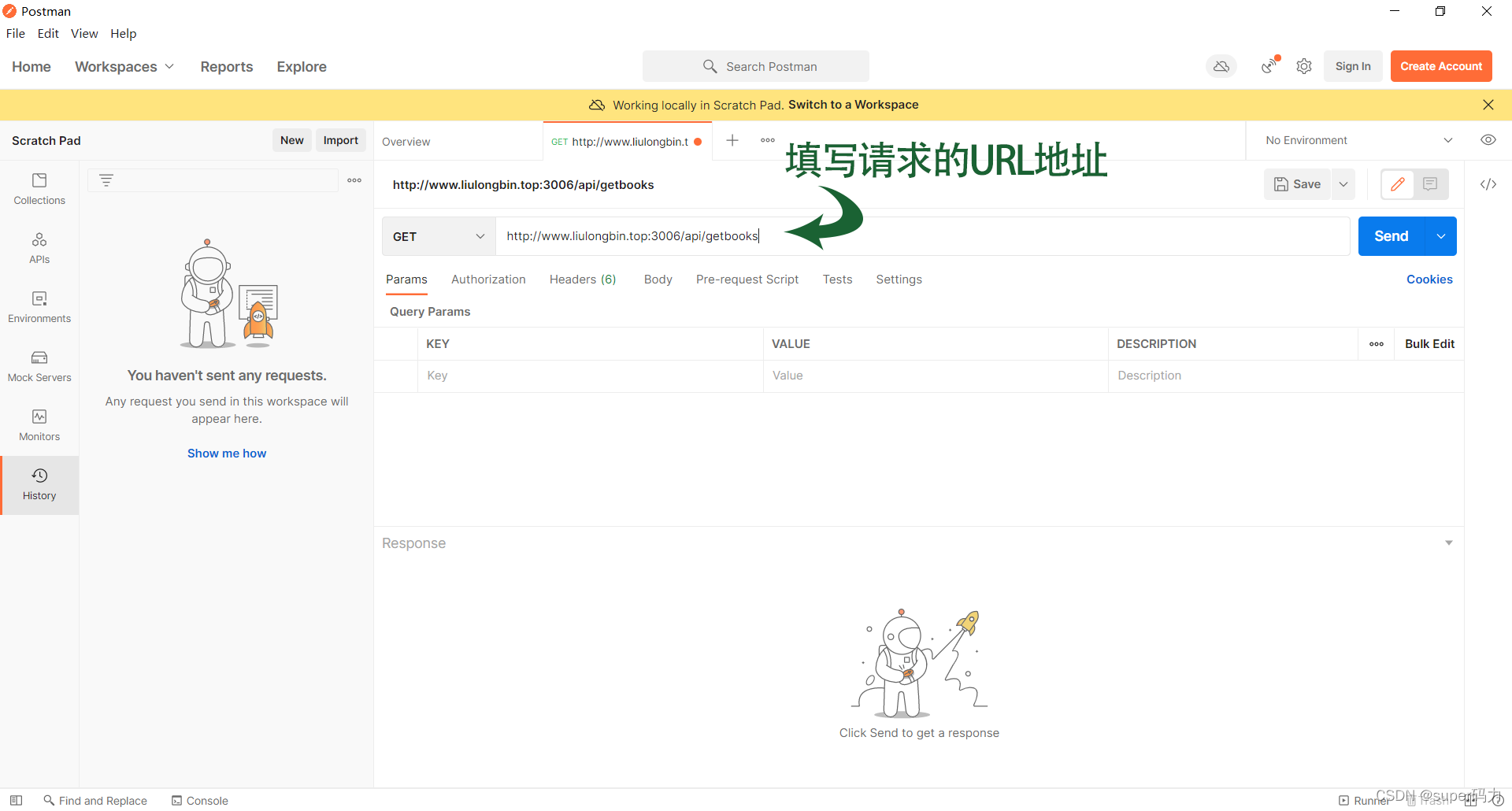Open the Mock Servers sidebar icon

(x=39, y=366)
